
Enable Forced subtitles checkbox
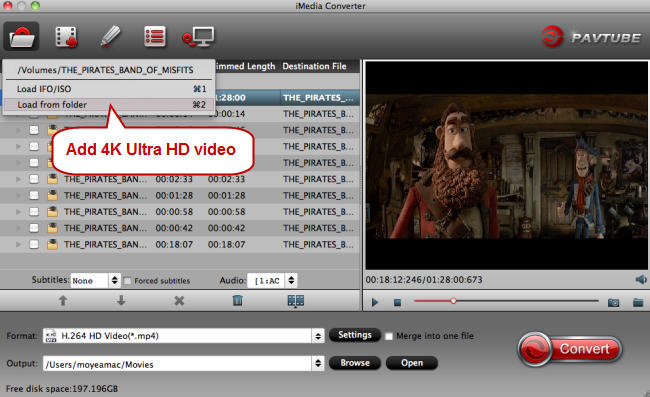pos(128,281)
